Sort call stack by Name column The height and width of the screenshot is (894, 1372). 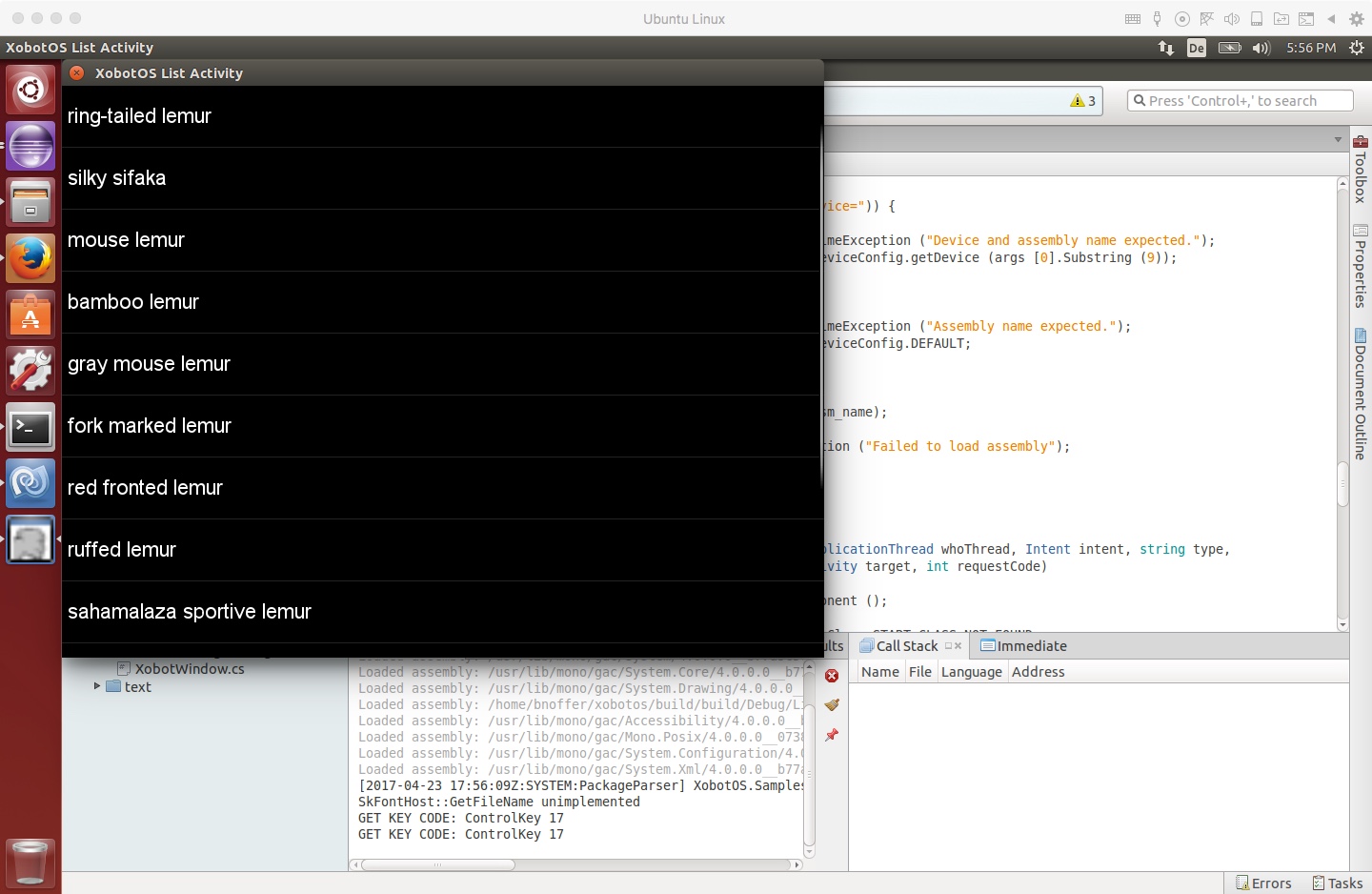pos(879,672)
